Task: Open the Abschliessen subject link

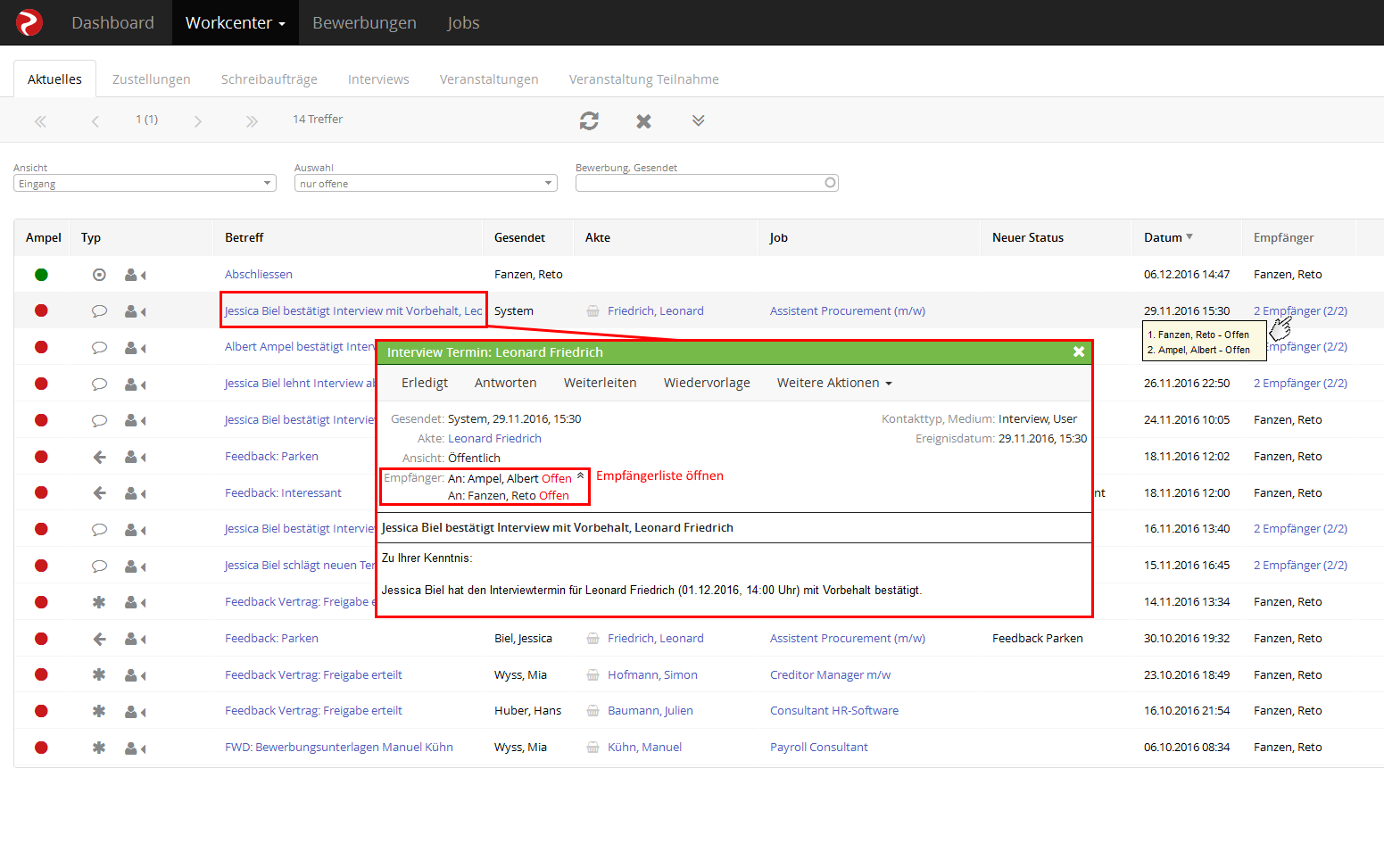Action: [x=259, y=275]
